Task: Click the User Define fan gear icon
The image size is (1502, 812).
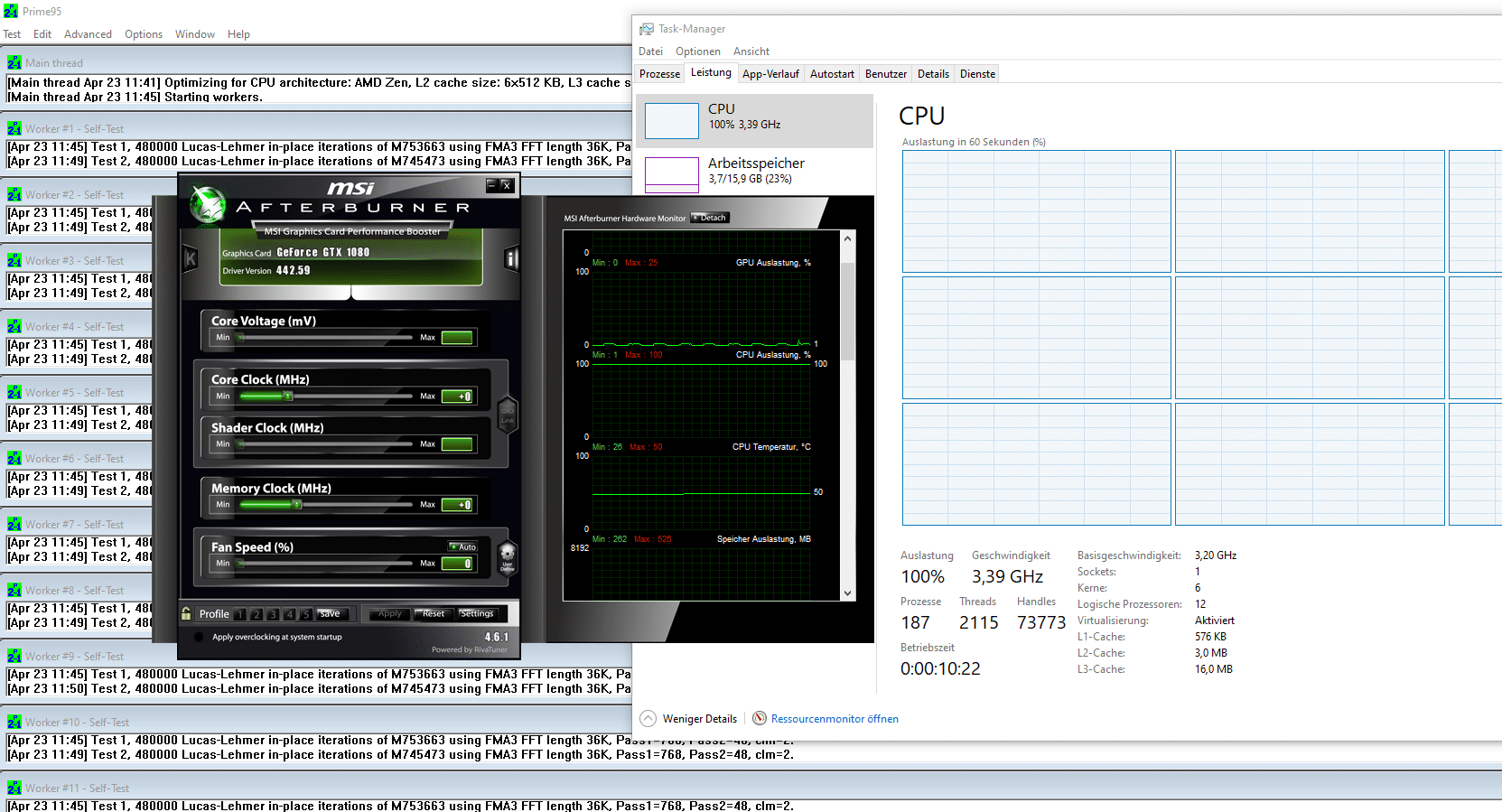Action: (508, 555)
